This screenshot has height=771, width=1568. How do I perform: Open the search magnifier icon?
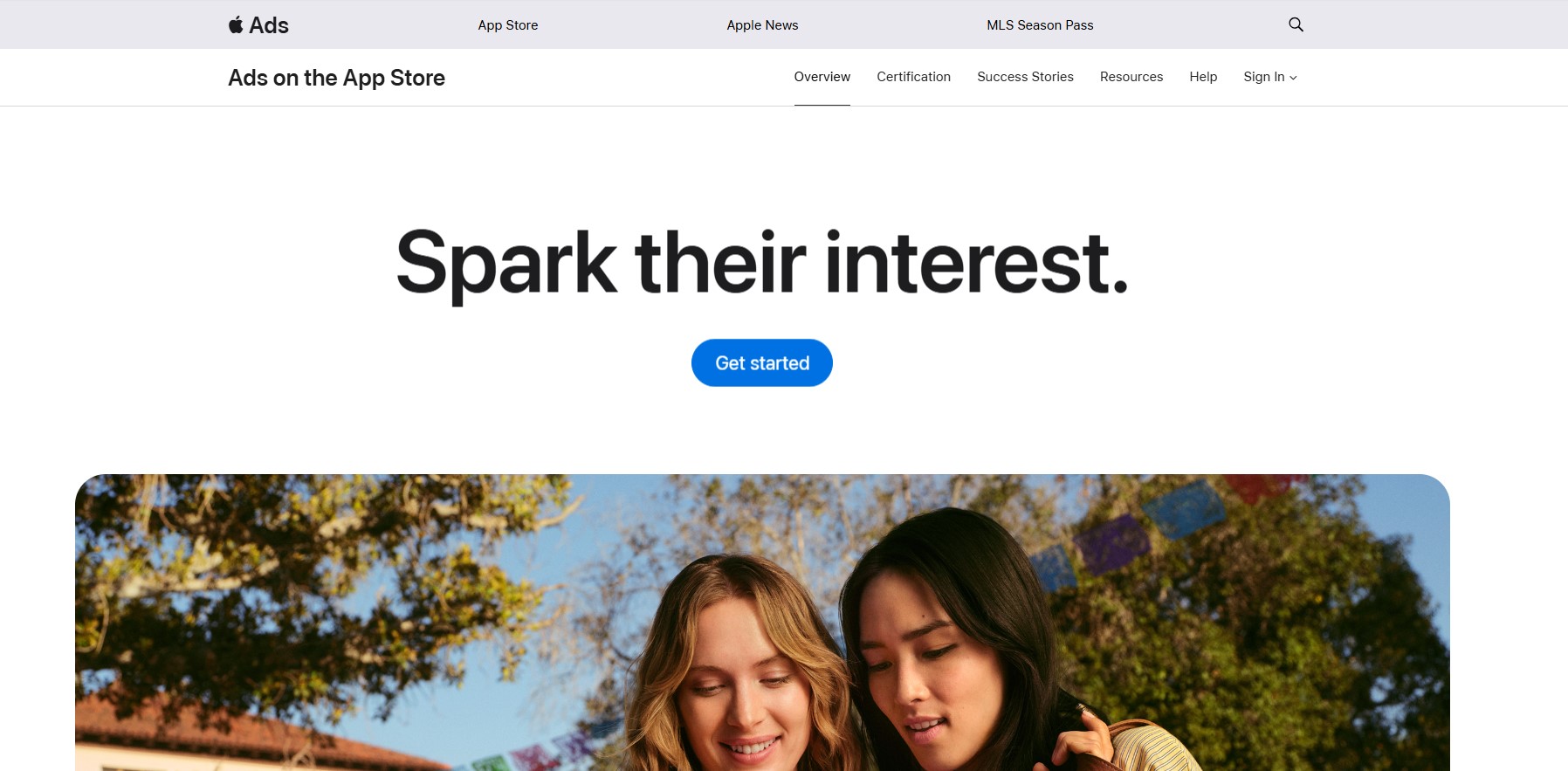click(x=1296, y=24)
